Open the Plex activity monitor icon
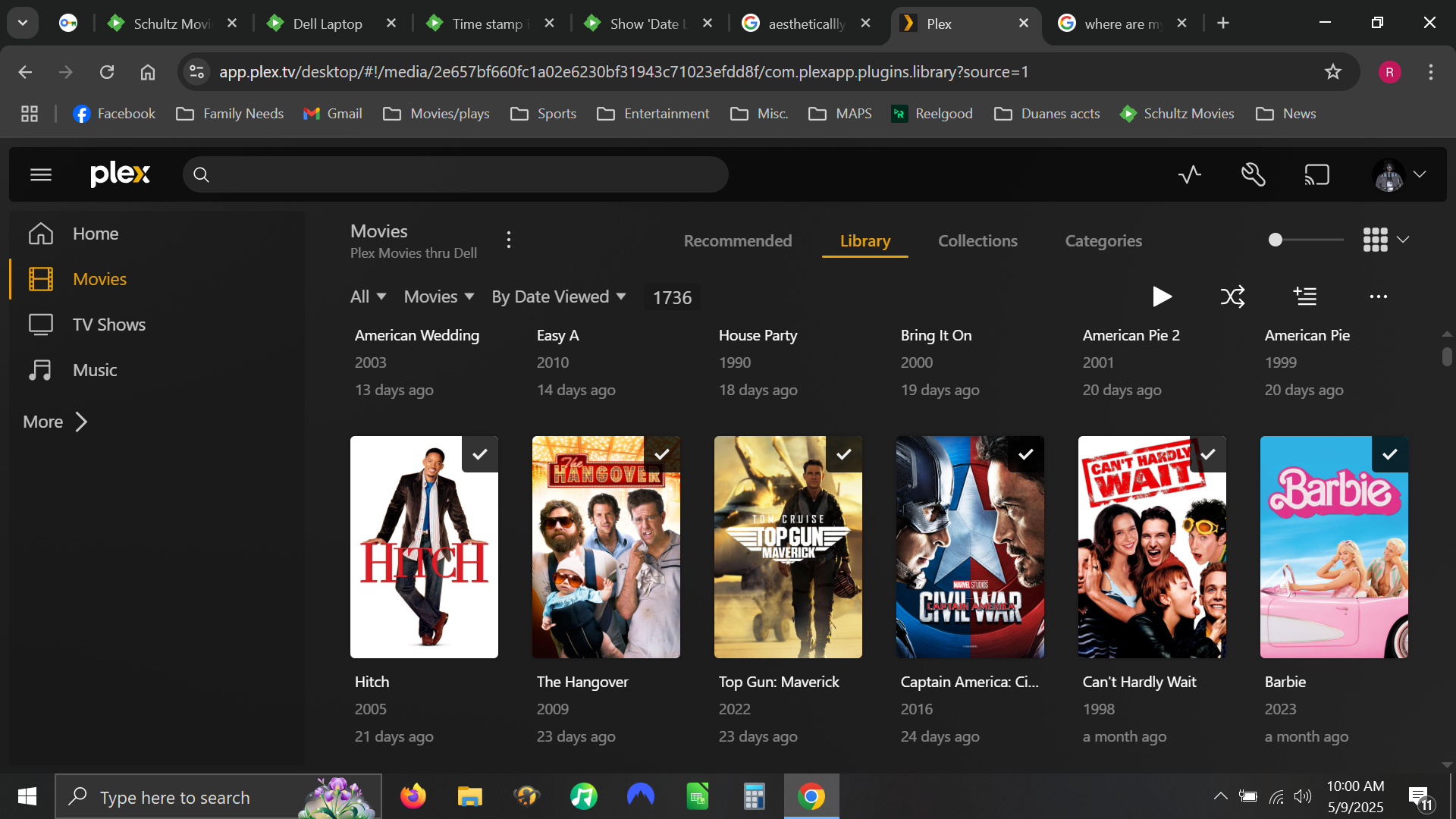The height and width of the screenshot is (819, 1456). (1190, 175)
